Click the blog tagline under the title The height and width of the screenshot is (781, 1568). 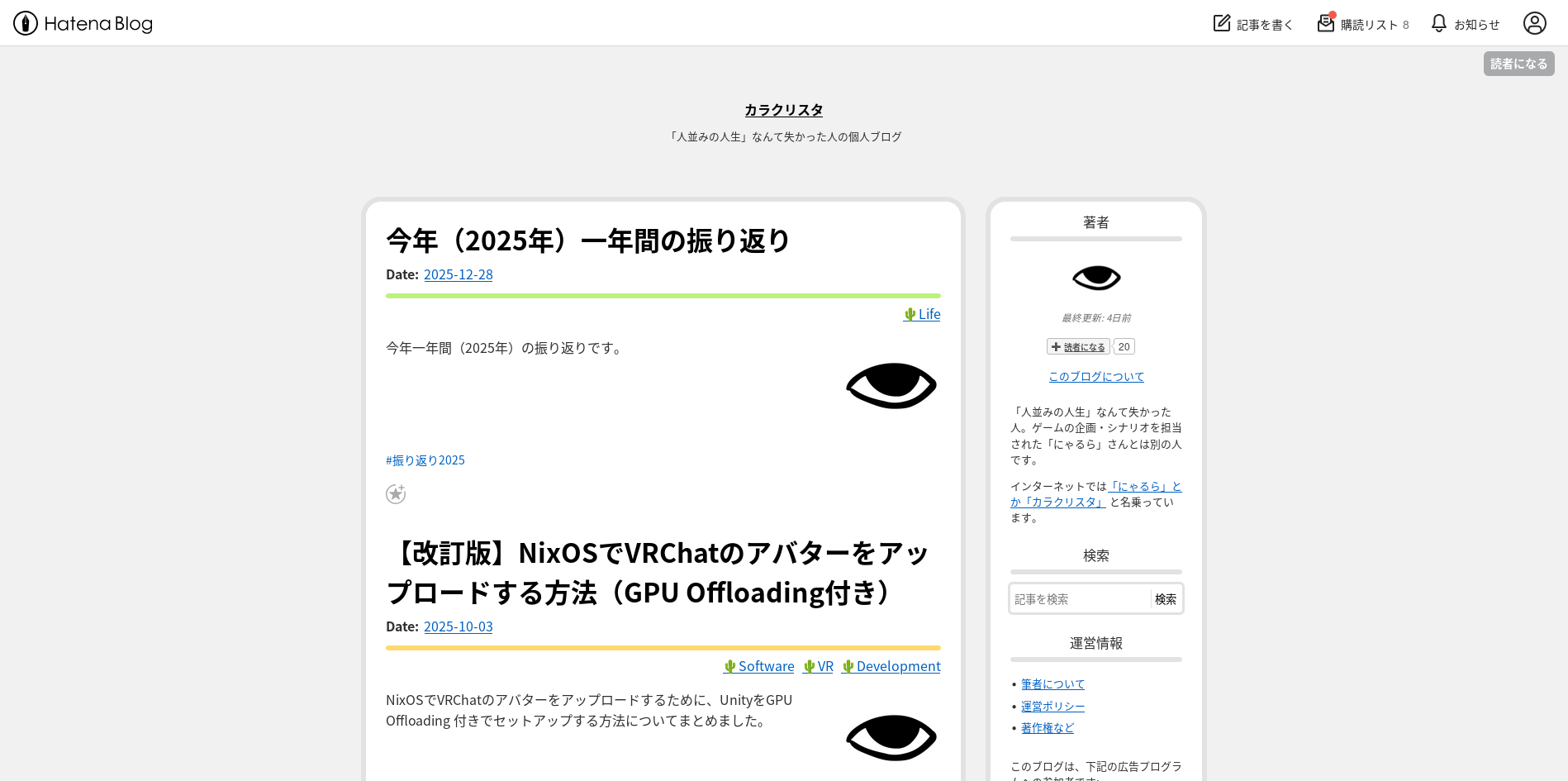click(x=784, y=137)
